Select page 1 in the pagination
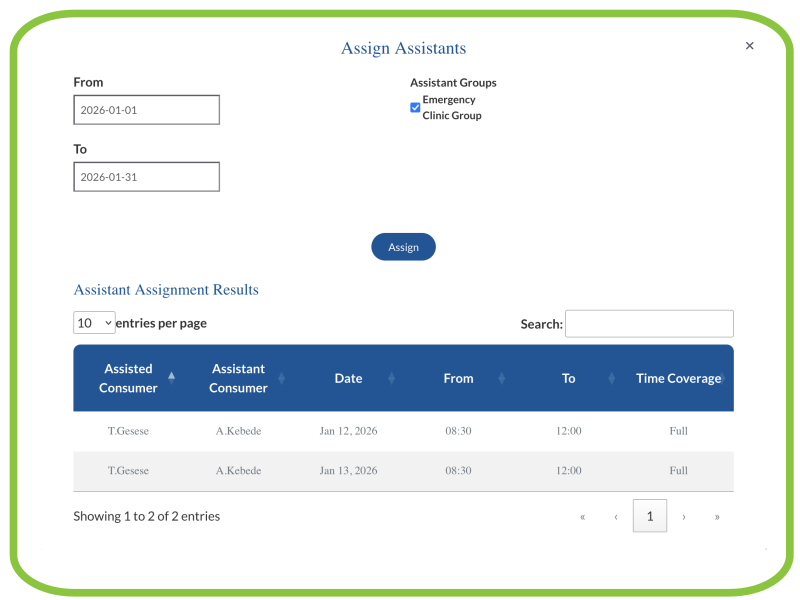The height and width of the screenshot is (600, 800). pyautogui.click(x=650, y=516)
